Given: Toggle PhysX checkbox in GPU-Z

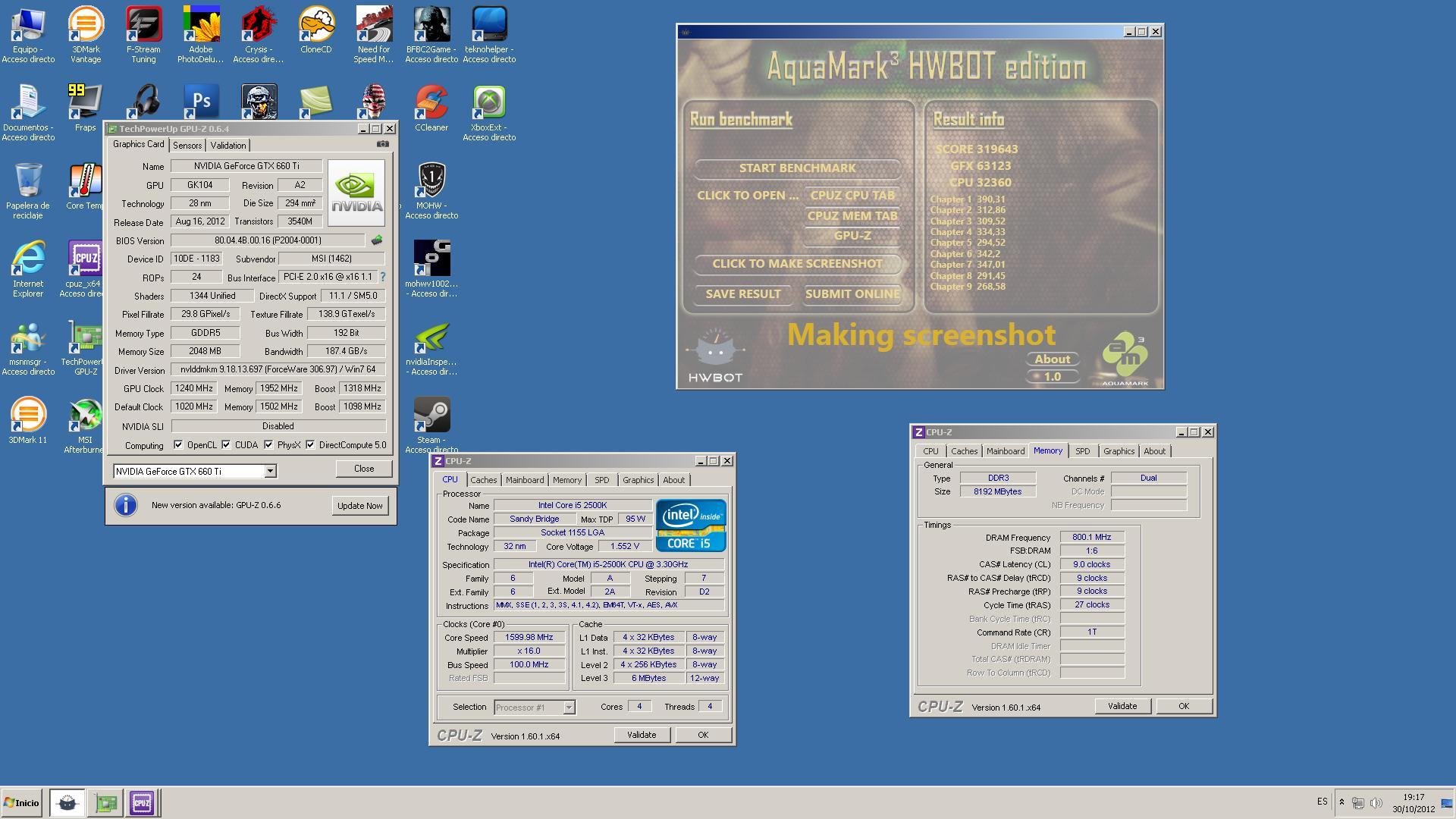Looking at the screenshot, I should 268,445.
